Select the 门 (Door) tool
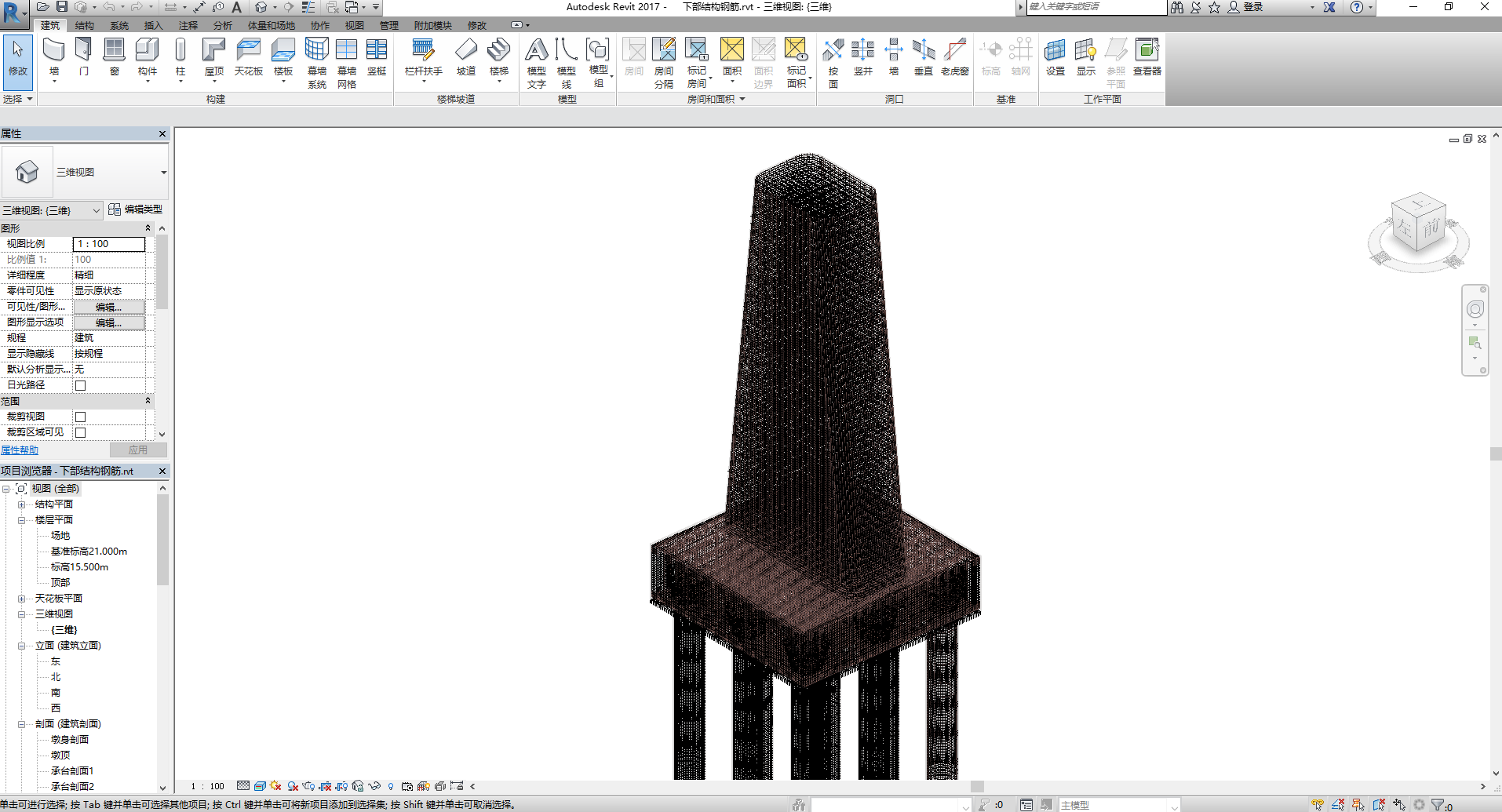The height and width of the screenshot is (812, 1502). (x=83, y=55)
